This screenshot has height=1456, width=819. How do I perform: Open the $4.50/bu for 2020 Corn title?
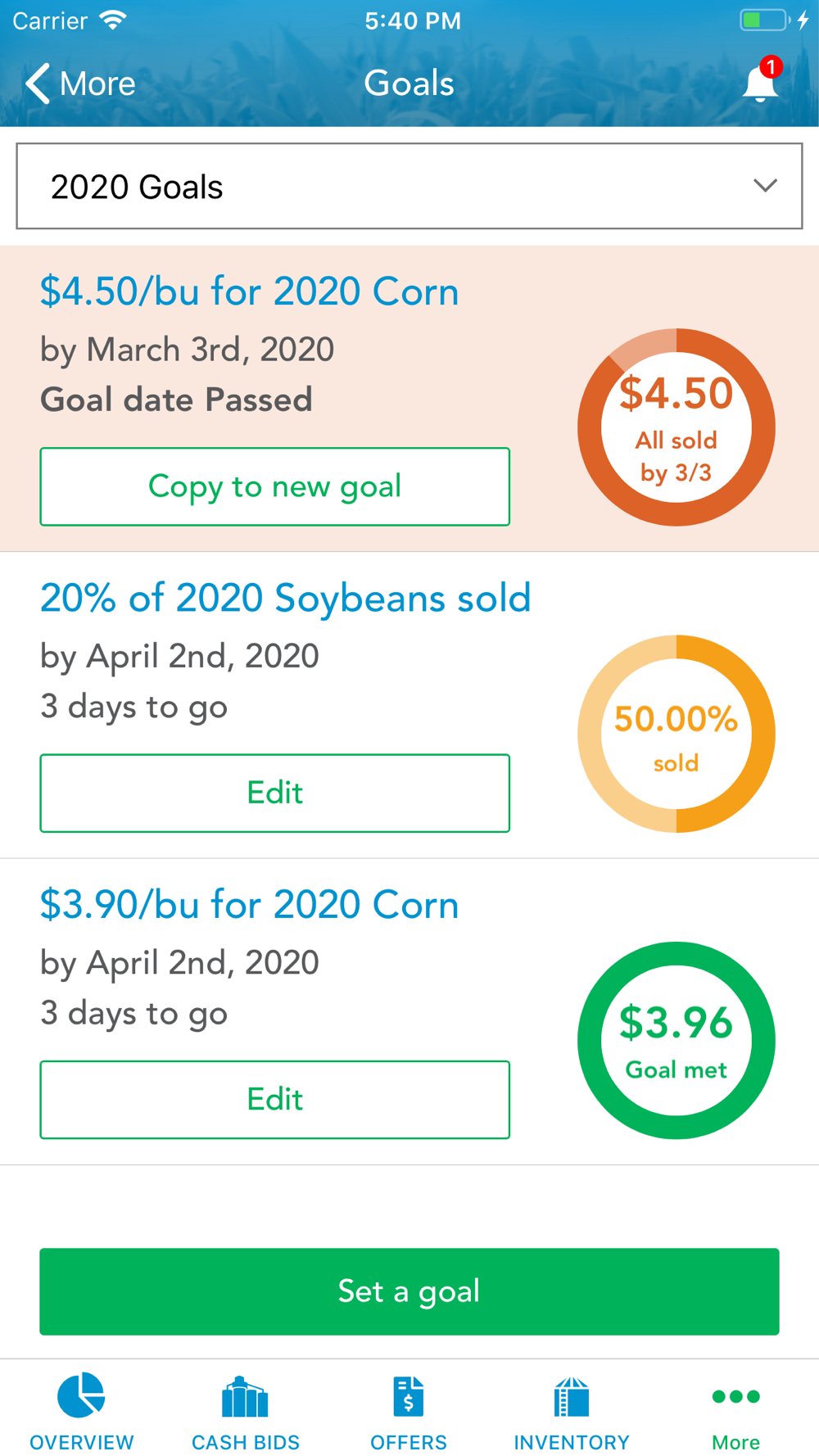(x=249, y=292)
